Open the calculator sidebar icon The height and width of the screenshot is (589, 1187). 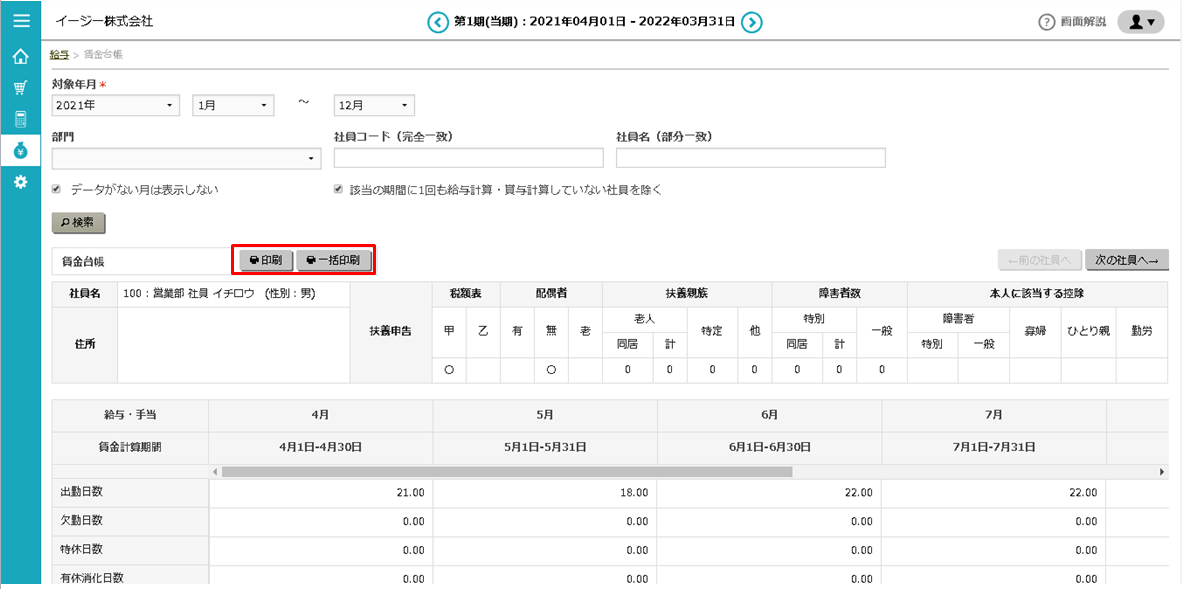point(20,120)
